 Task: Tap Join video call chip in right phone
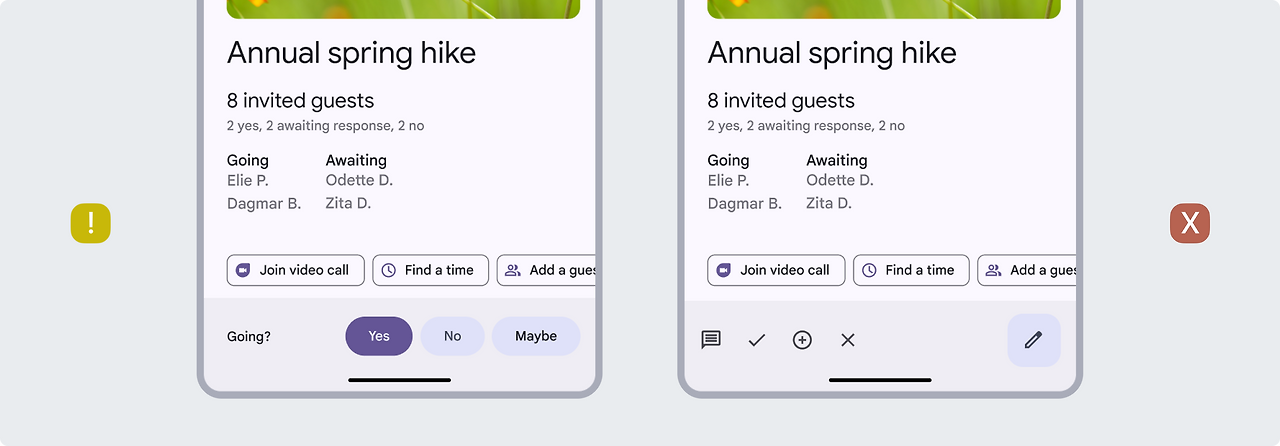(x=776, y=270)
